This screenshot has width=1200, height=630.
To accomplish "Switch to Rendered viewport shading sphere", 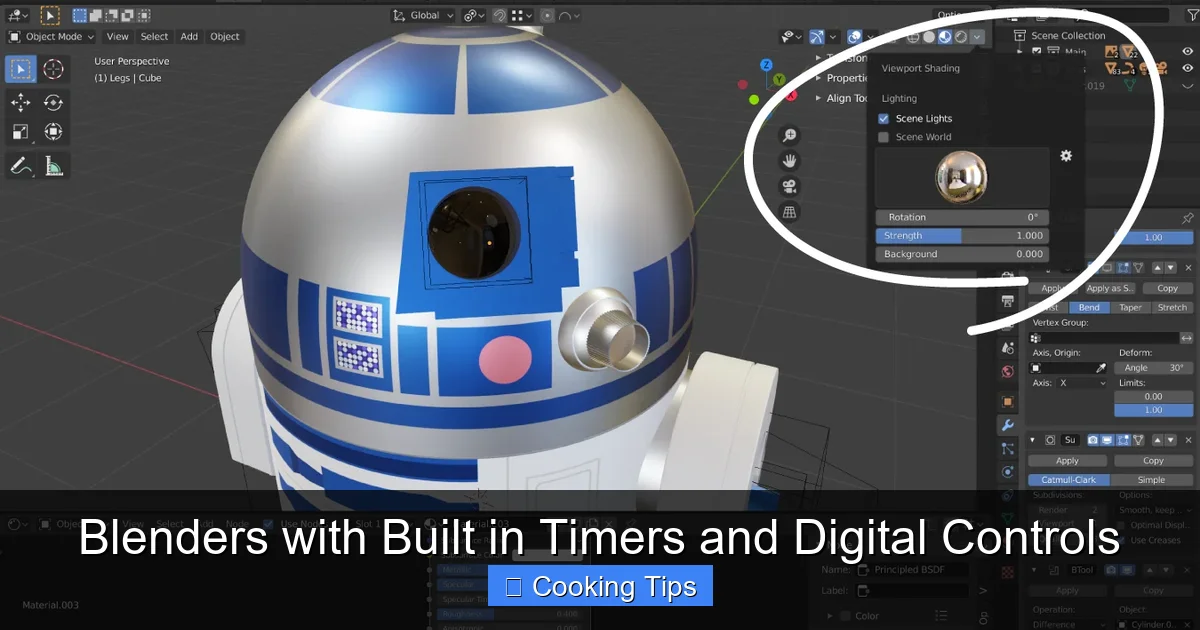I will (x=961, y=37).
